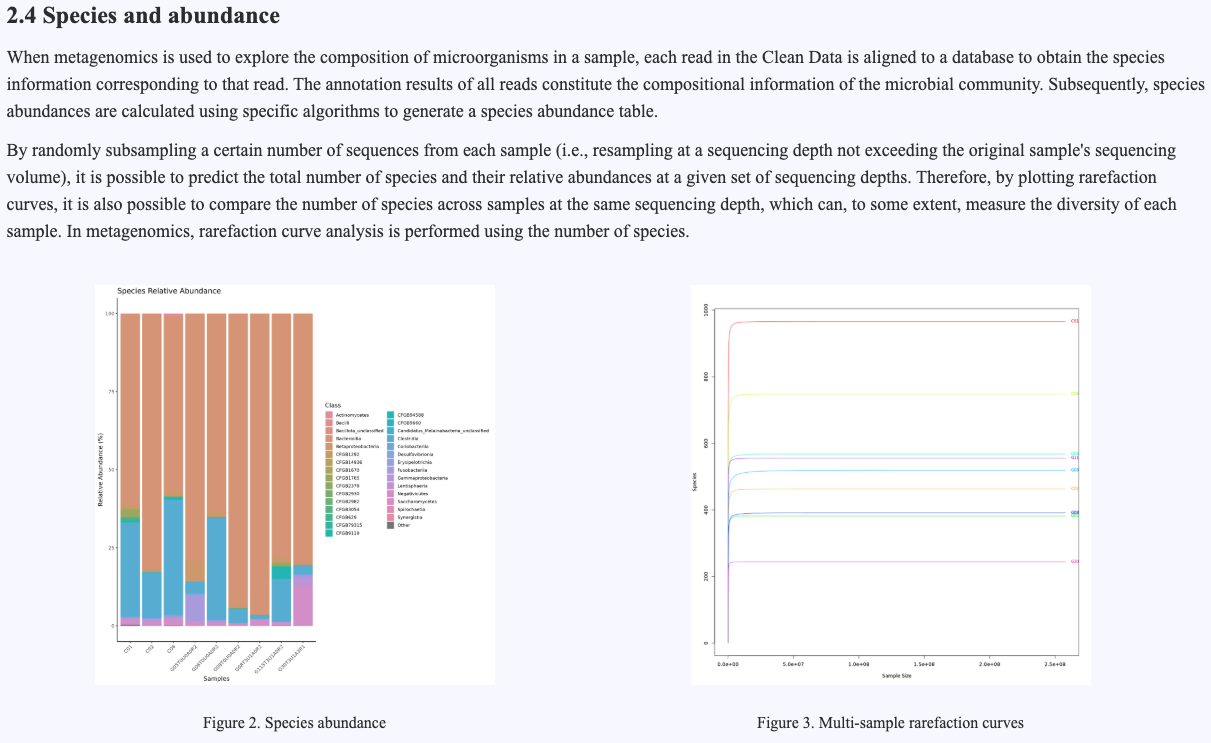Image resolution: width=1211 pixels, height=743 pixels.
Task: Click the top red C01 rarefaction curve
Action: (900, 322)
